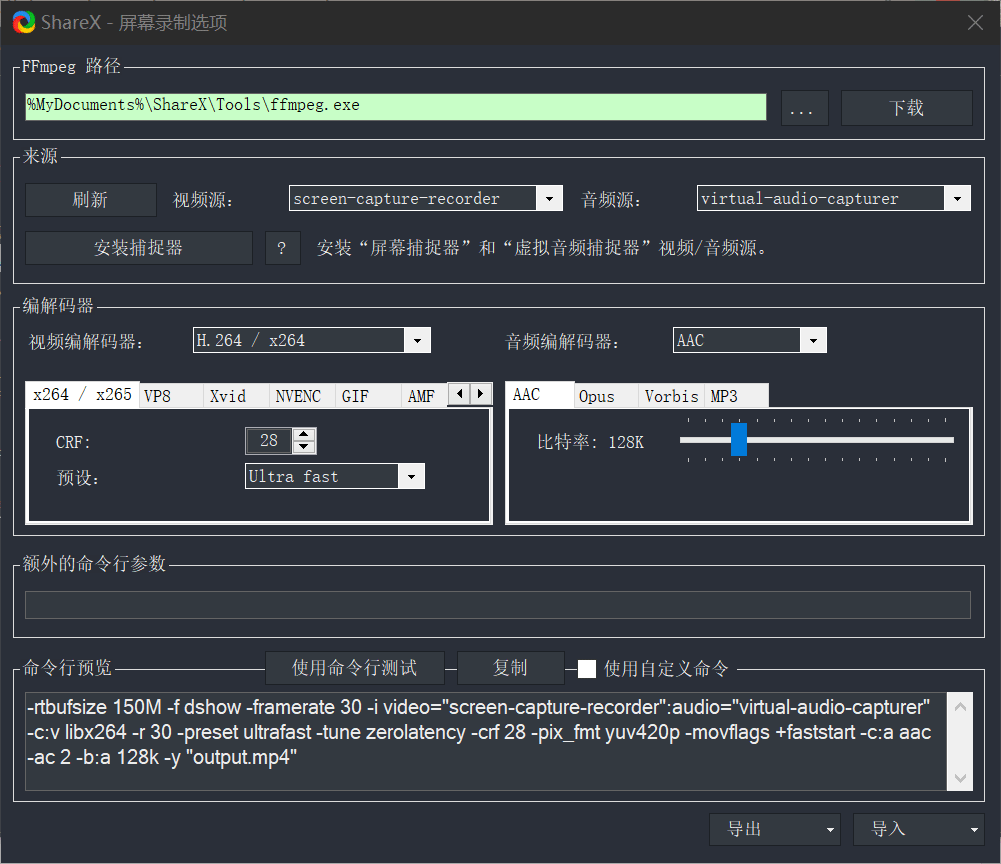Click the question mark help button
Image resolution: width=1001 pixels, height=864 pixels.
click(282, 248)
